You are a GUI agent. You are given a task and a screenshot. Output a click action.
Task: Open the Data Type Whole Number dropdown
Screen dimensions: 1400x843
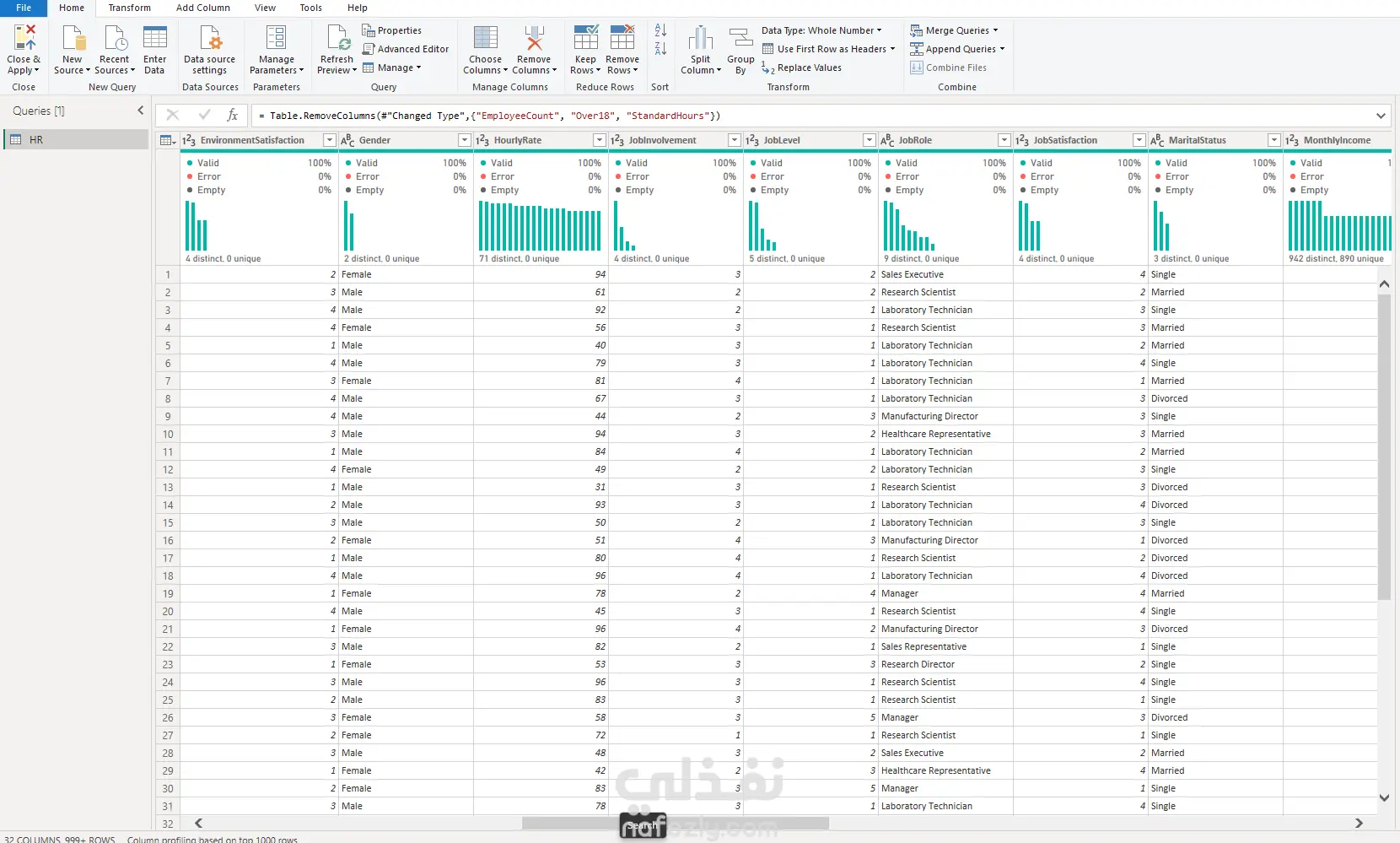pyautogui.click(x=821, y=30)
